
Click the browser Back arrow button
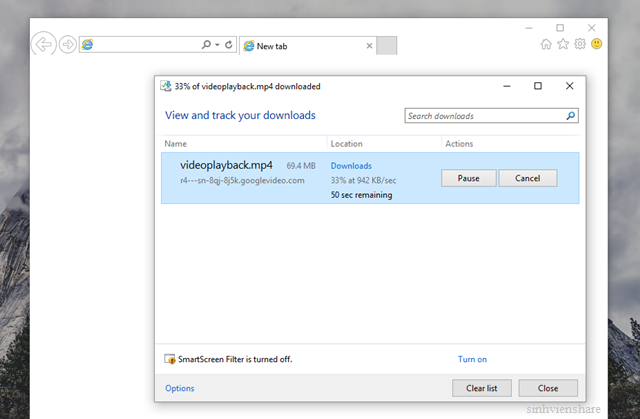point(44,45)
